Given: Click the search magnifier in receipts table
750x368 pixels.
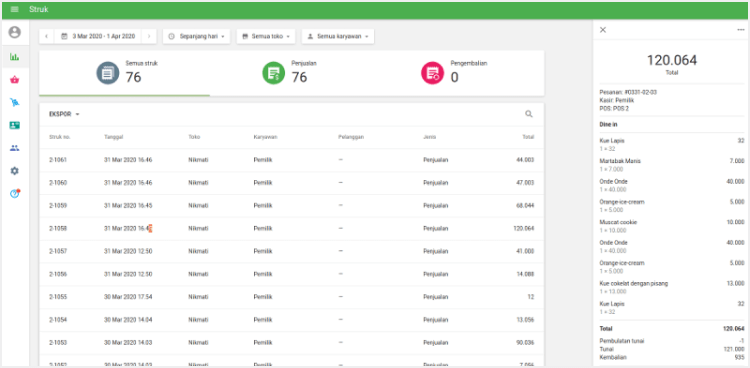Looking at the screenshot, I should coord(529,114).
